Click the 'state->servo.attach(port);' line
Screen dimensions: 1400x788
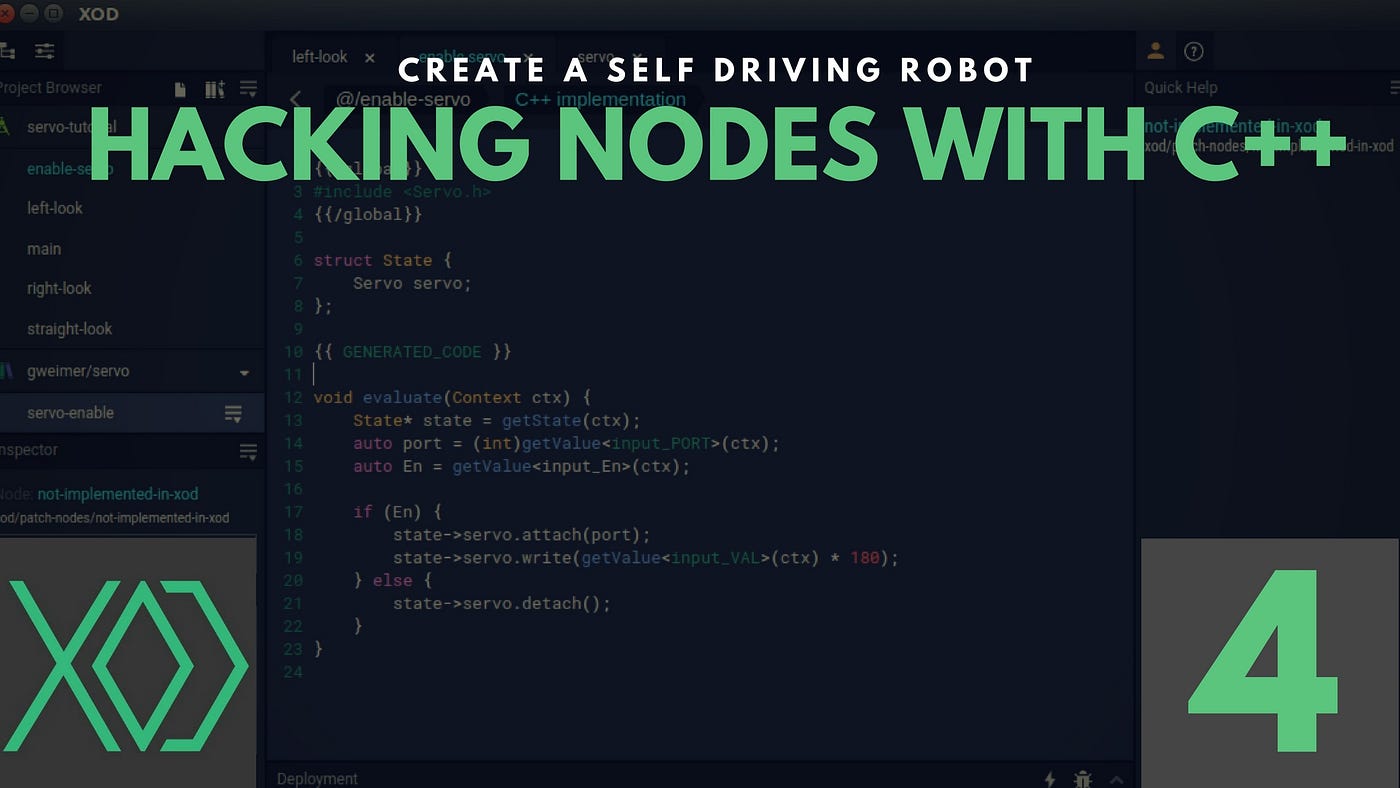pyautogui.click(x=521, y=535)
